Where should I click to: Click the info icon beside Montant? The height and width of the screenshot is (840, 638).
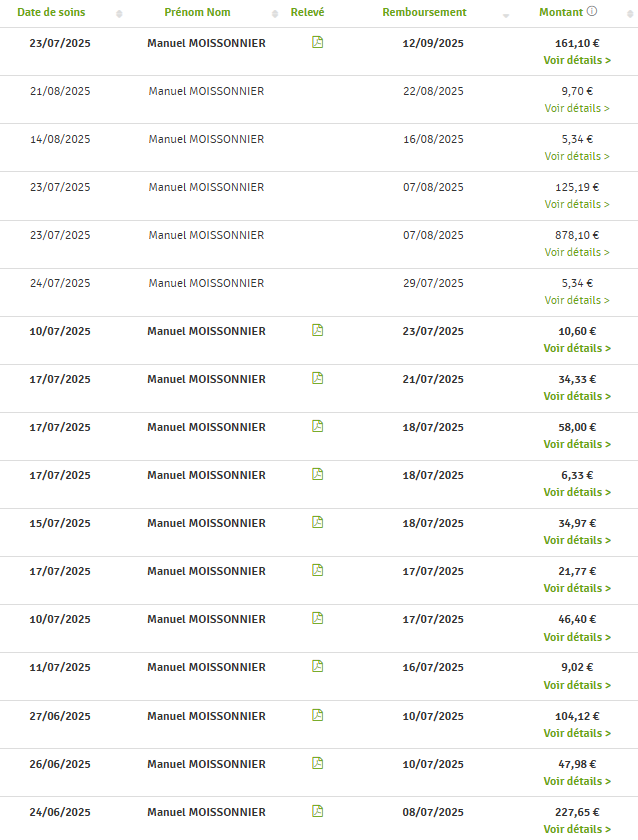pyautogui.click(x=591, y=12)
